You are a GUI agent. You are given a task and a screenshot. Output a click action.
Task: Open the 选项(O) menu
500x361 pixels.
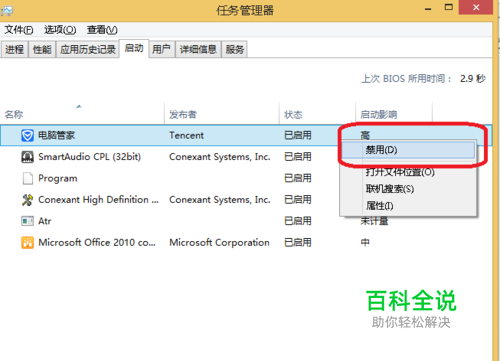(60, 30)
